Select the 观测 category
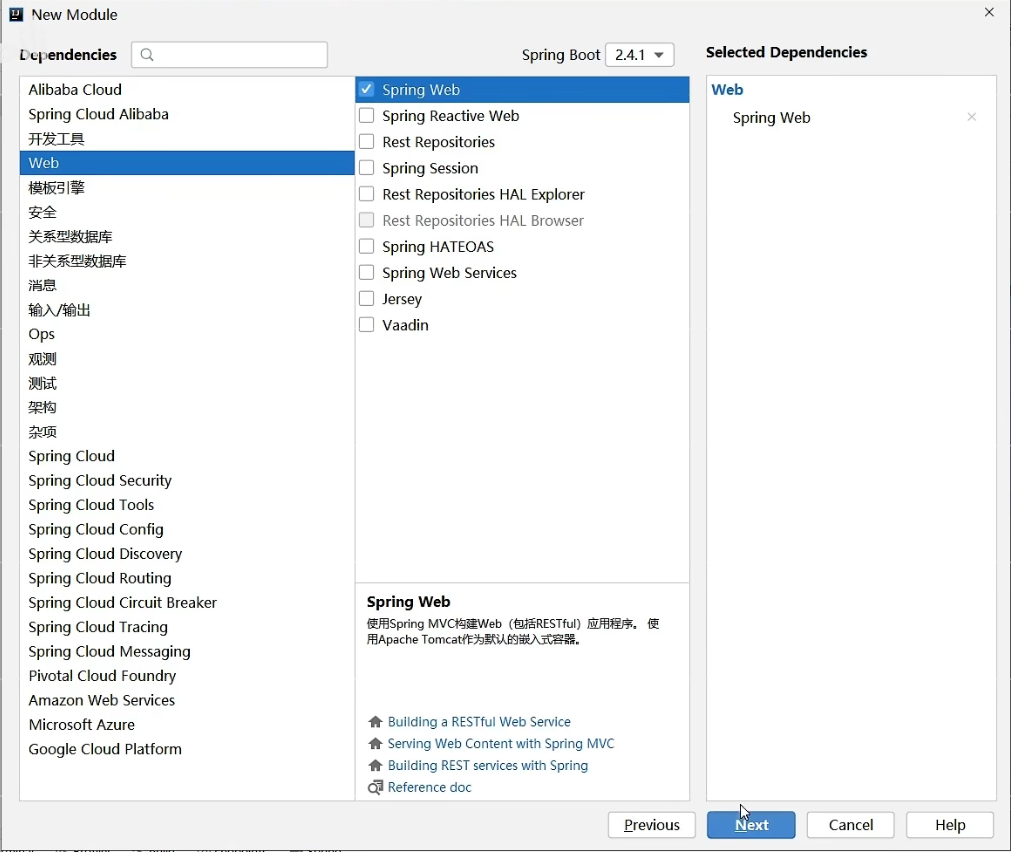The image size is (1011, 852). tap(187, 359)
